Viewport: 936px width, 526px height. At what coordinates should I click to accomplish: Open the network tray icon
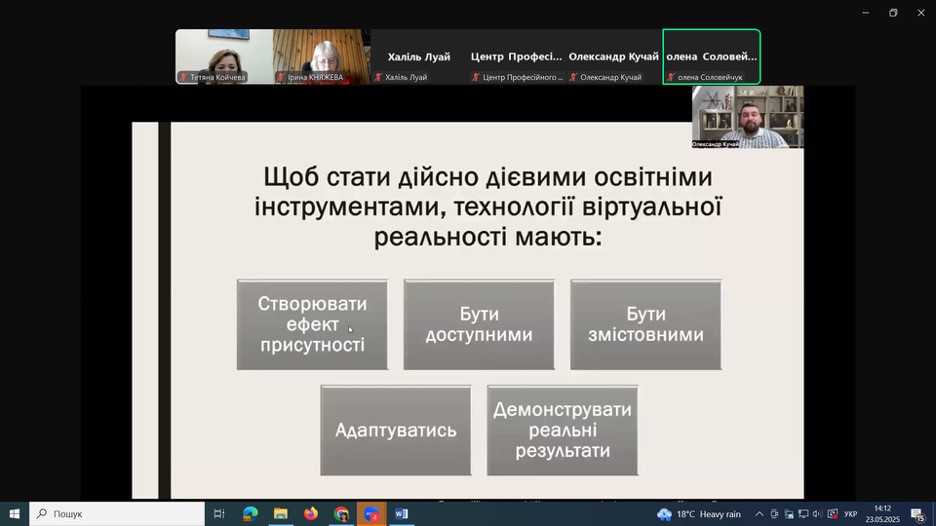[803, 514]
